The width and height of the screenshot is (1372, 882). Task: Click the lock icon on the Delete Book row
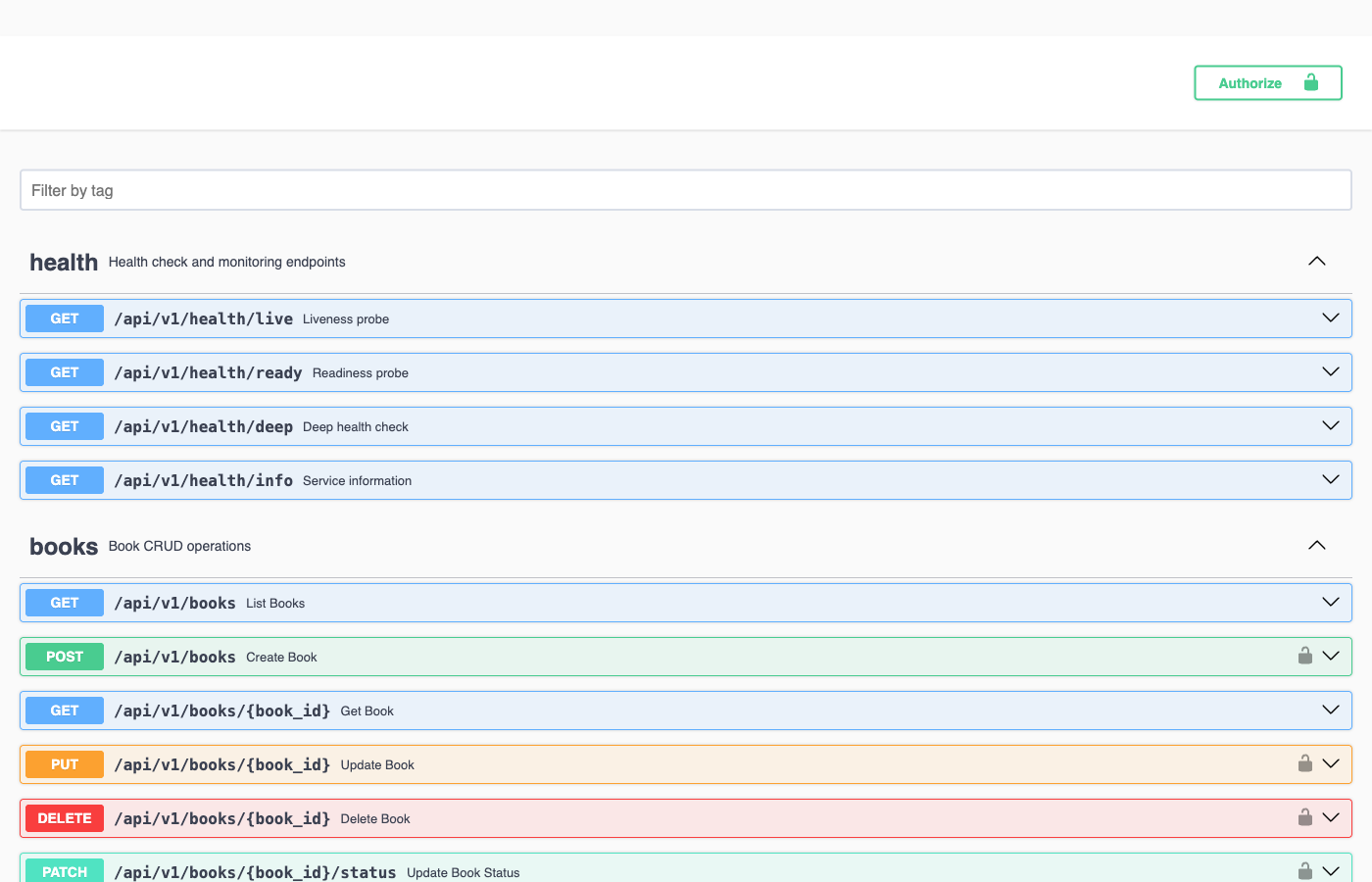tap(1304, 817)
